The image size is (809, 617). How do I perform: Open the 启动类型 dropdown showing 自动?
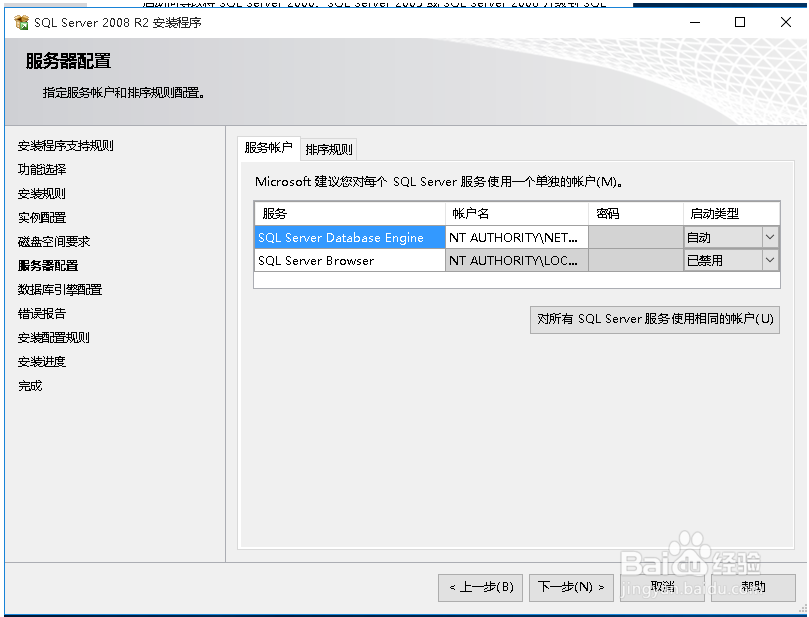(769, 237)
